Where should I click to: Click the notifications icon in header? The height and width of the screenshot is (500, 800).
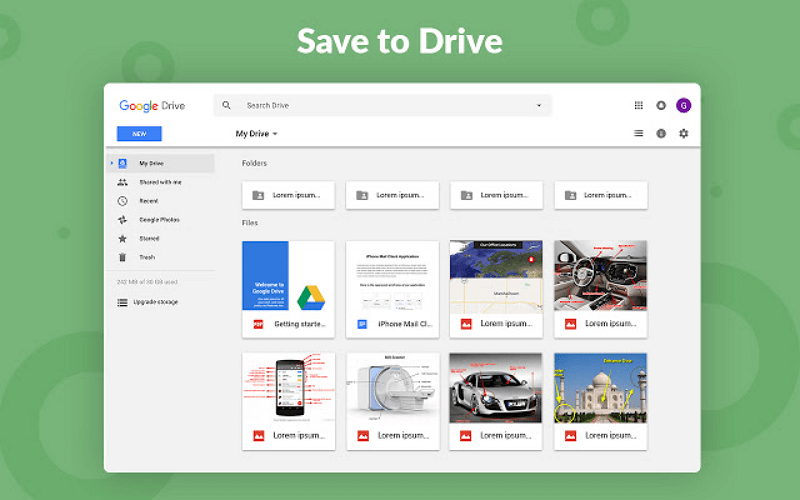click(x=661, y=105)
